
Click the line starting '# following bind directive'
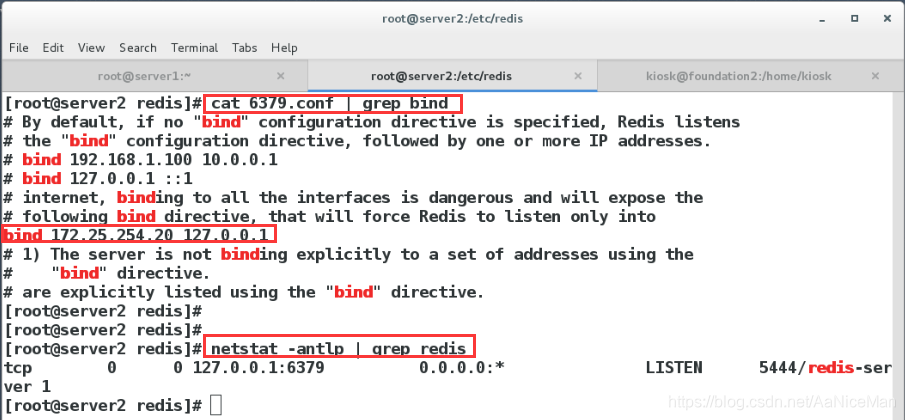click(x=330, y=217)
